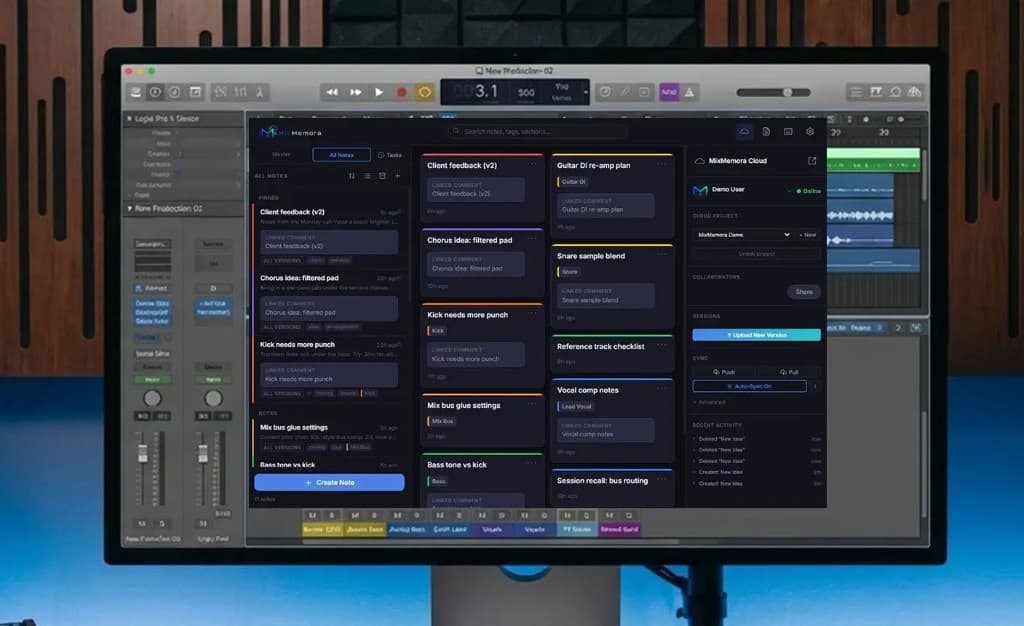
Task: Click the rewind button in the transport
Action: 332,92
